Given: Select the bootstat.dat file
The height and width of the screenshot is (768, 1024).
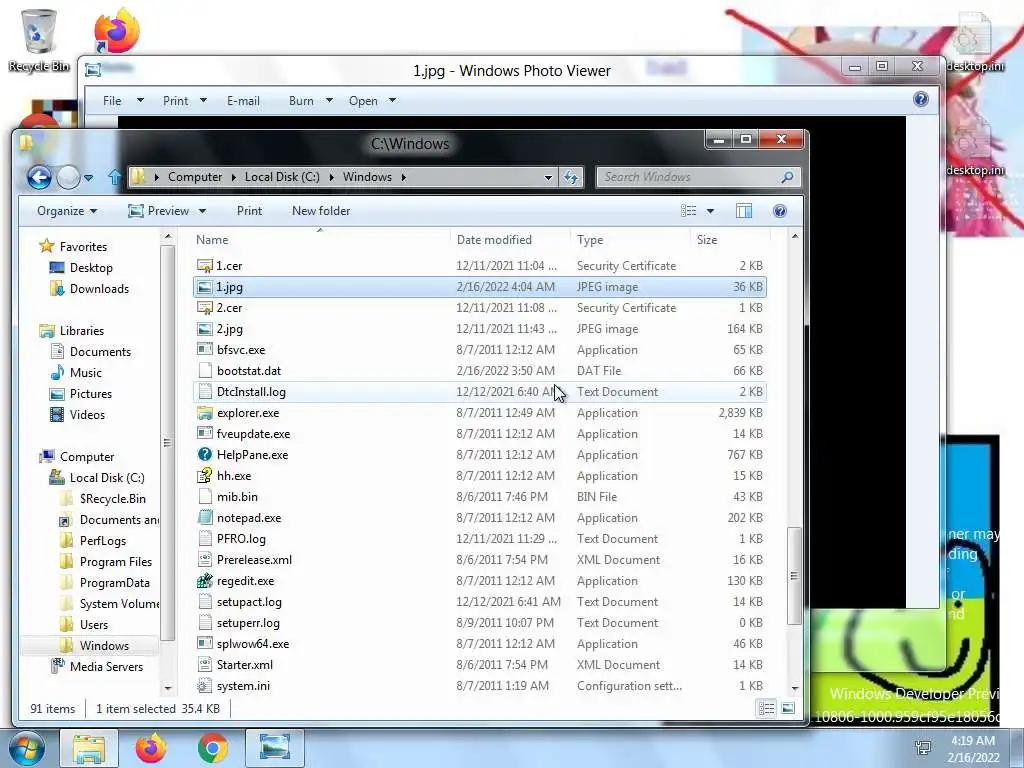Looking at the screenshot, I should tap(480, 371).
